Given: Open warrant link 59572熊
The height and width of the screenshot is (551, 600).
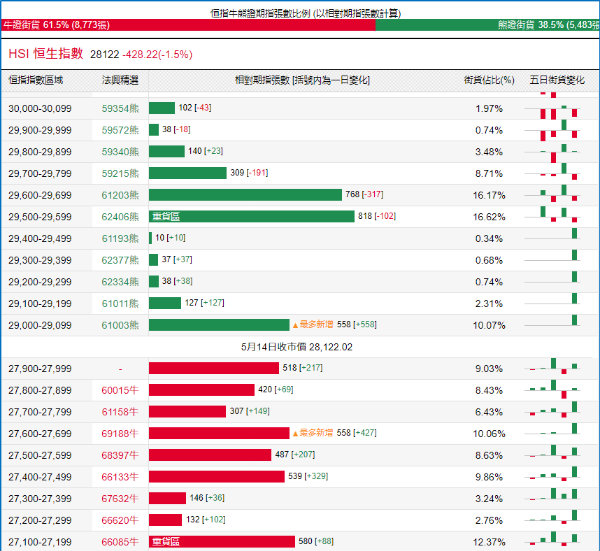Looking at the screenshot, I should (x=120, y=130).
